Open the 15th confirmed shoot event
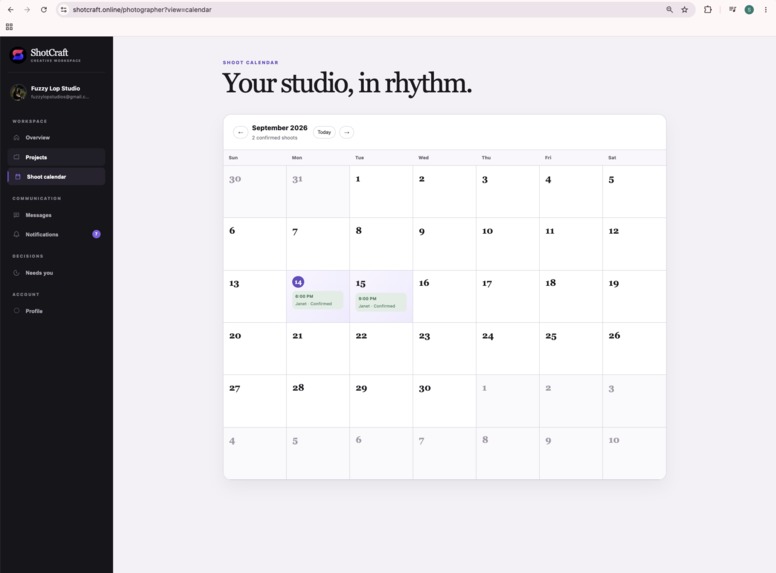 (x=381, y=302)
